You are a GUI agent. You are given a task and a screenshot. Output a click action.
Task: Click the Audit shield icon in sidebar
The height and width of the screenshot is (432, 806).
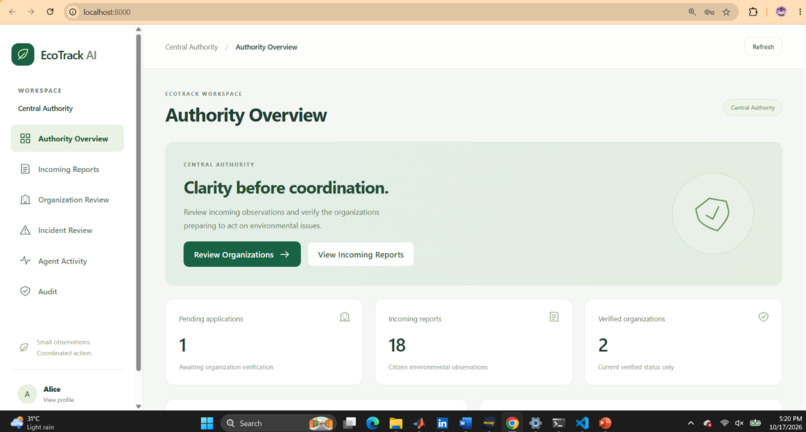(25, 291)
